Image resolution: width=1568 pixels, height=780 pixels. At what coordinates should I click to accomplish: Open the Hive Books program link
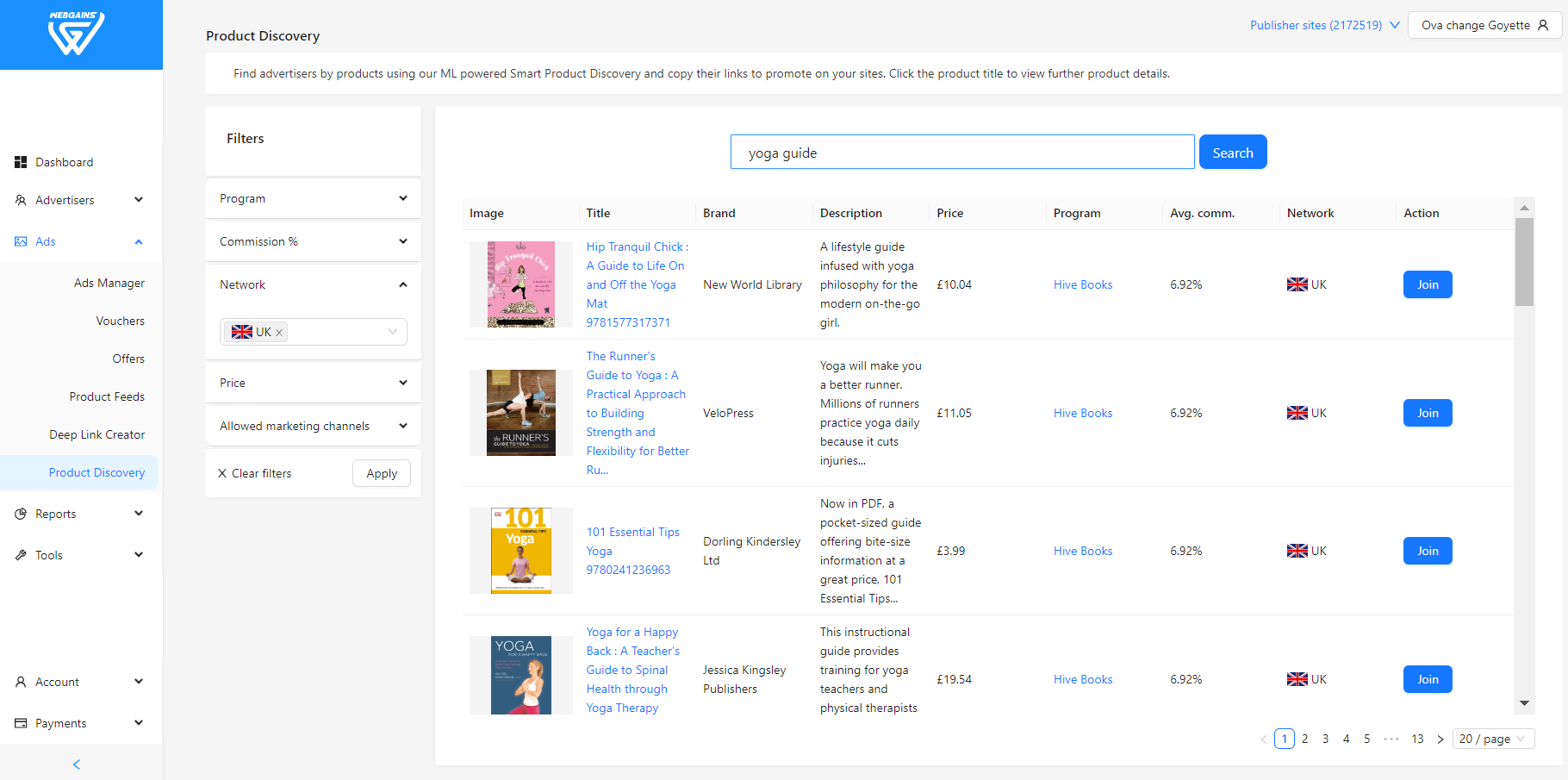tap(1082, 284)
